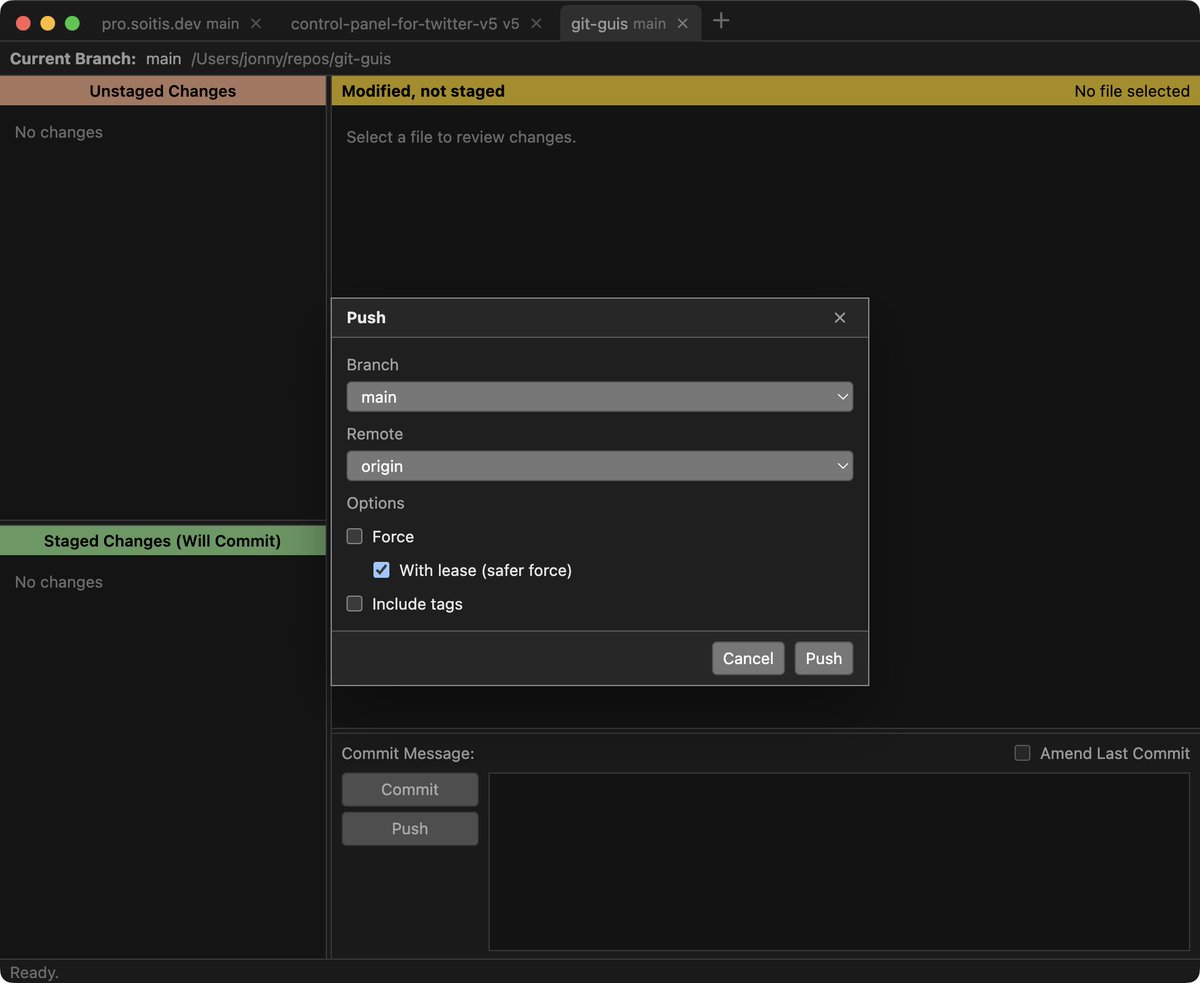Click the macOS yellow minimize button
Screen dimensions: 1200x983
click(x=47, y=23)
